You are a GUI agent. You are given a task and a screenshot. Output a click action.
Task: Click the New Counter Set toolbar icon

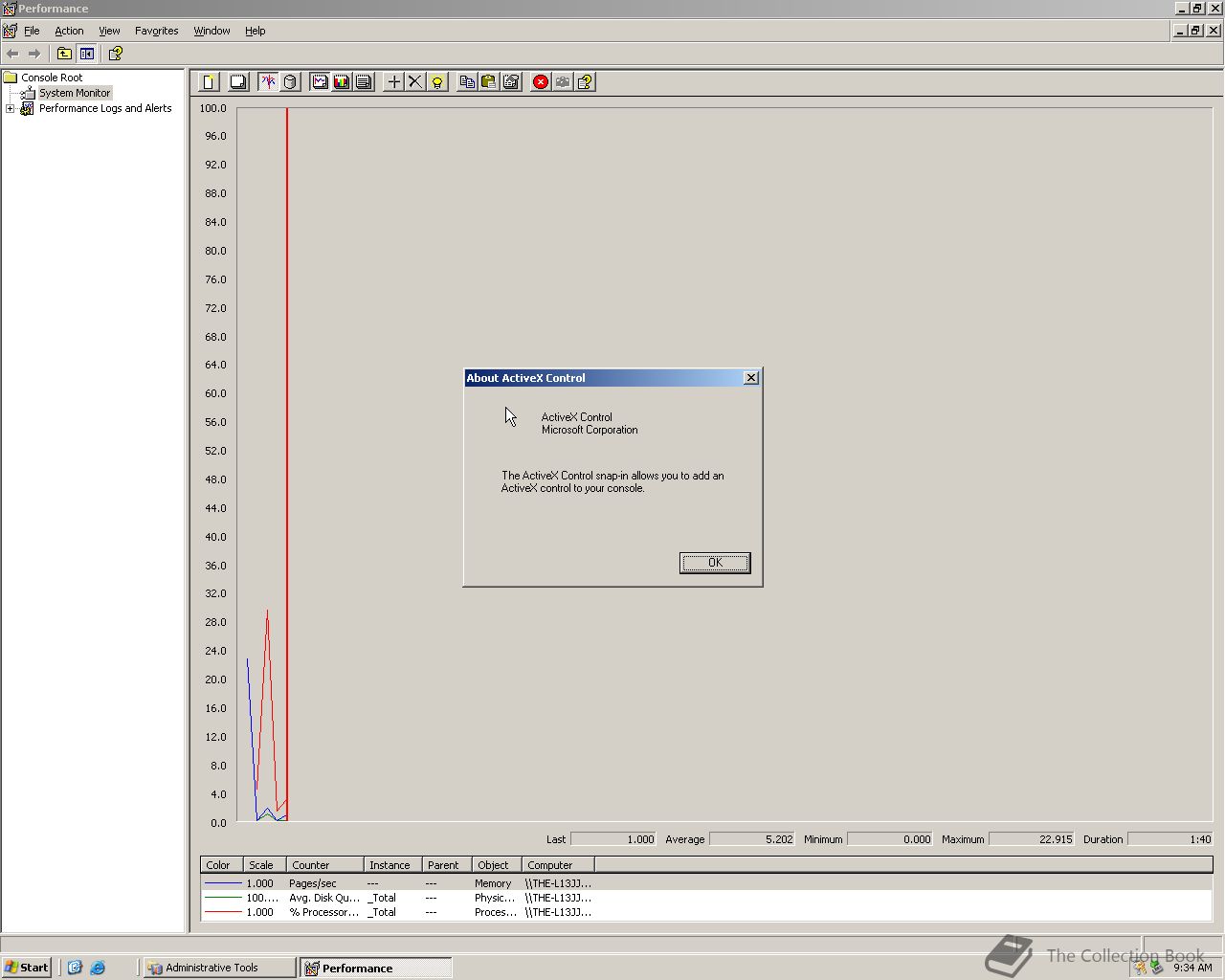click(x=209, y=82)
